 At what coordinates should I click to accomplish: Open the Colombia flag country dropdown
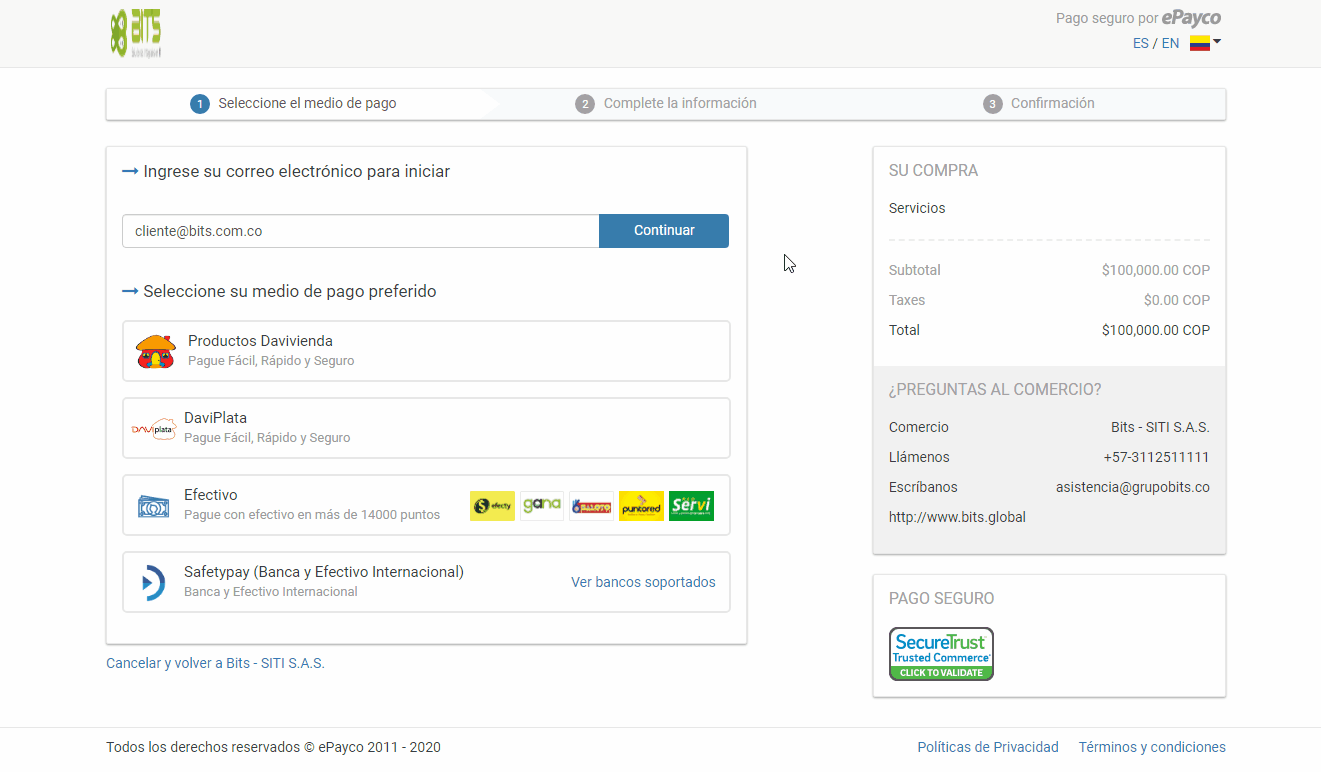[x=1205, y=43]
